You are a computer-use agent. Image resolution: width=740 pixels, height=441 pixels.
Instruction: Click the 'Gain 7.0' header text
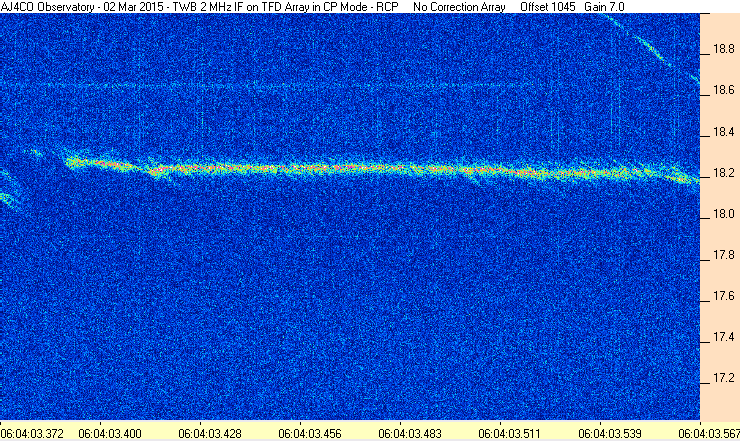tap(604, 7)
